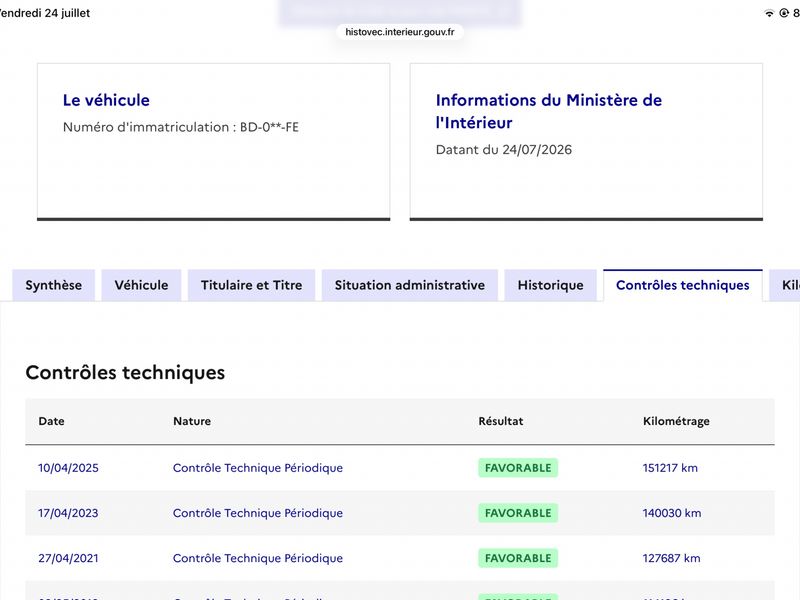The width and height of the screenshot is (800, 600).
Task: Click Contrôle Technique Périodique in 10/04/2025 row
Action: 258,468
